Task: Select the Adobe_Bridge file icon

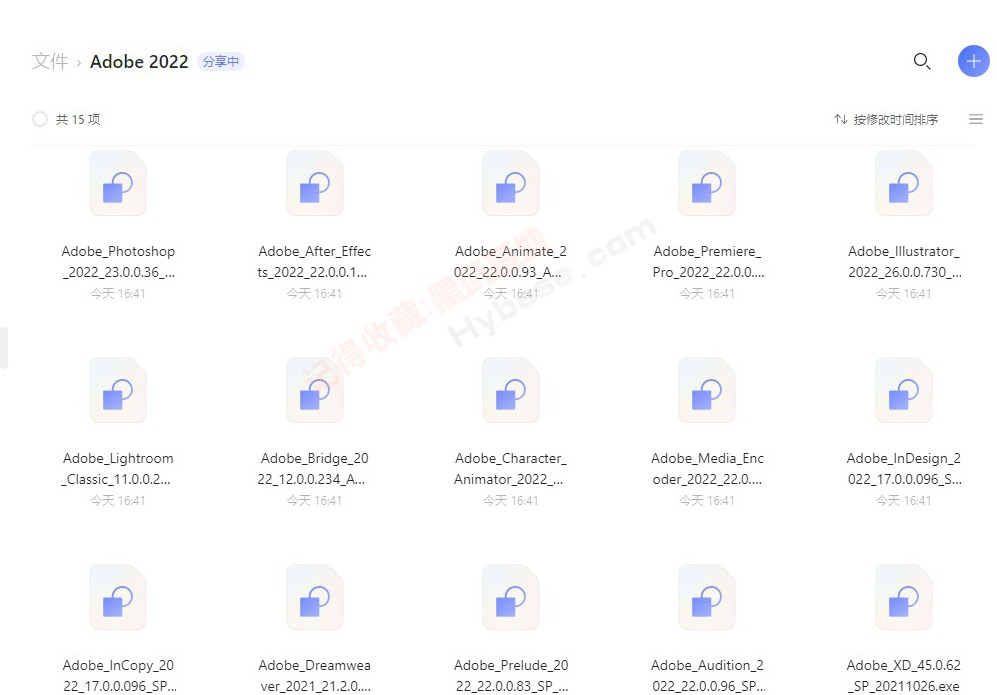Action: [314, 390]
